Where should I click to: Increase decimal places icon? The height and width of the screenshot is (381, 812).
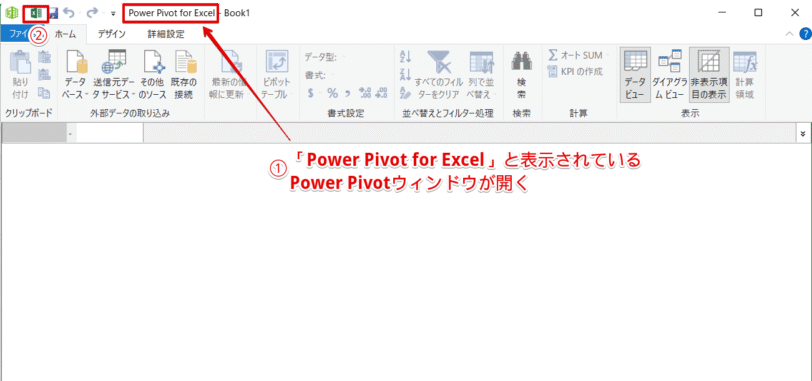pyautogui.click(x=365, y=93)
